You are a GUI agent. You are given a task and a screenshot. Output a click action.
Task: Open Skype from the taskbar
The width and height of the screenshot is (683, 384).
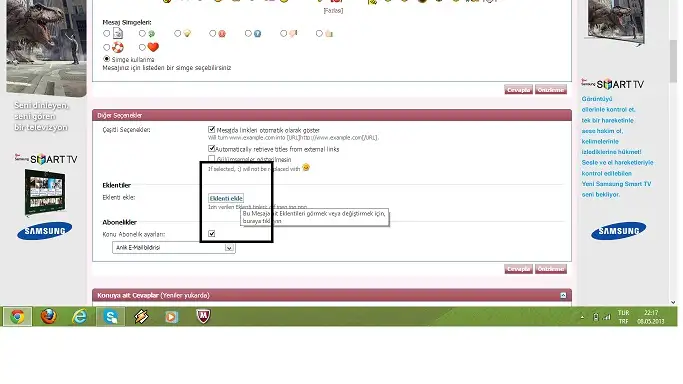click(x=111, y=317)
